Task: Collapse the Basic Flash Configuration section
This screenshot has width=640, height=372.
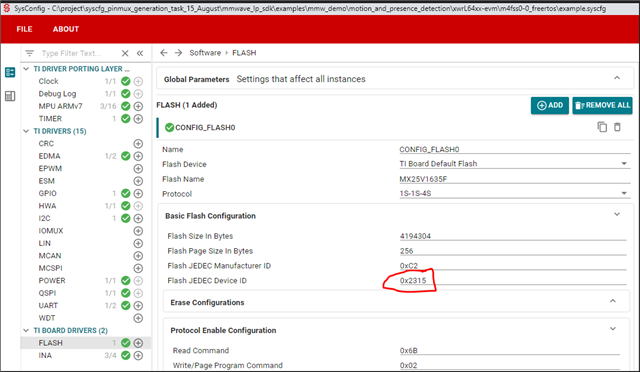Action: [617, 214]
